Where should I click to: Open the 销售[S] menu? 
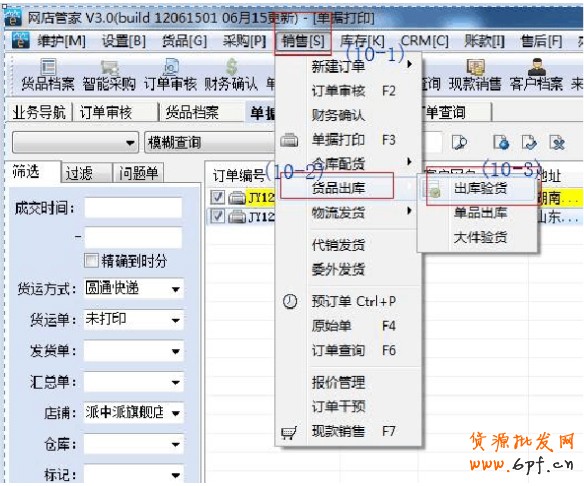pyautogui.click(x=303, y=41)
